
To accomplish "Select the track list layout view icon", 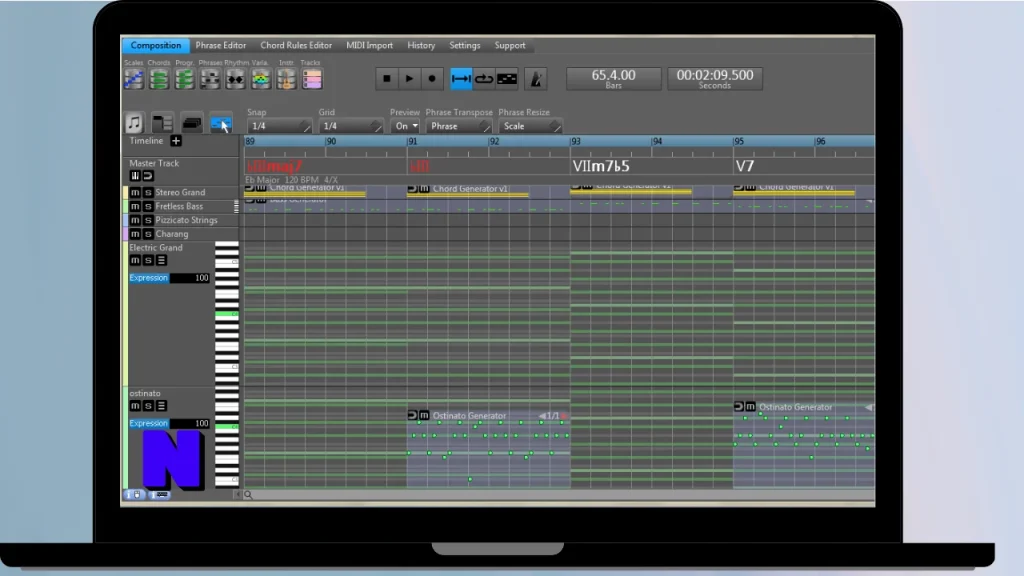I will pos(162,123).
